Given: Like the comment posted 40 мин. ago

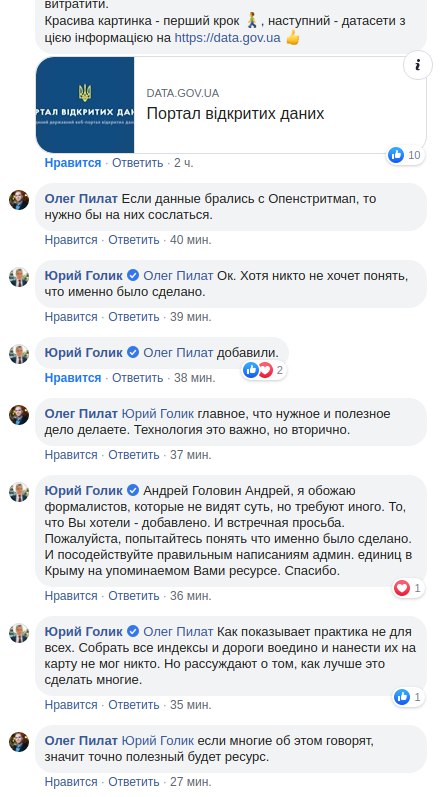Looking at the screenshot, I should (71, 239).
